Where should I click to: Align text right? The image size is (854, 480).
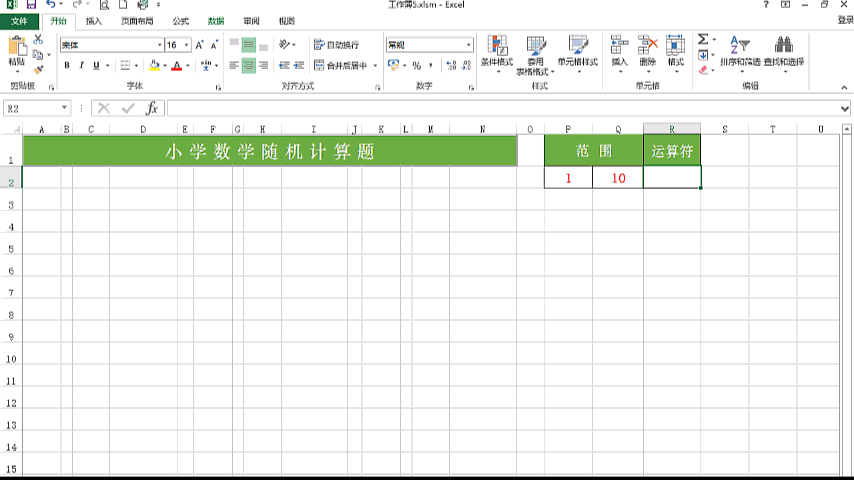[x=264, y=65]
